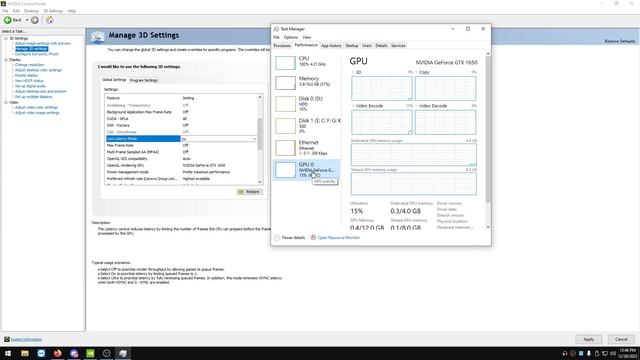Select Adjust desktop size and position
The width and height of the screenshot is (640, 360).
coord(41,91)
